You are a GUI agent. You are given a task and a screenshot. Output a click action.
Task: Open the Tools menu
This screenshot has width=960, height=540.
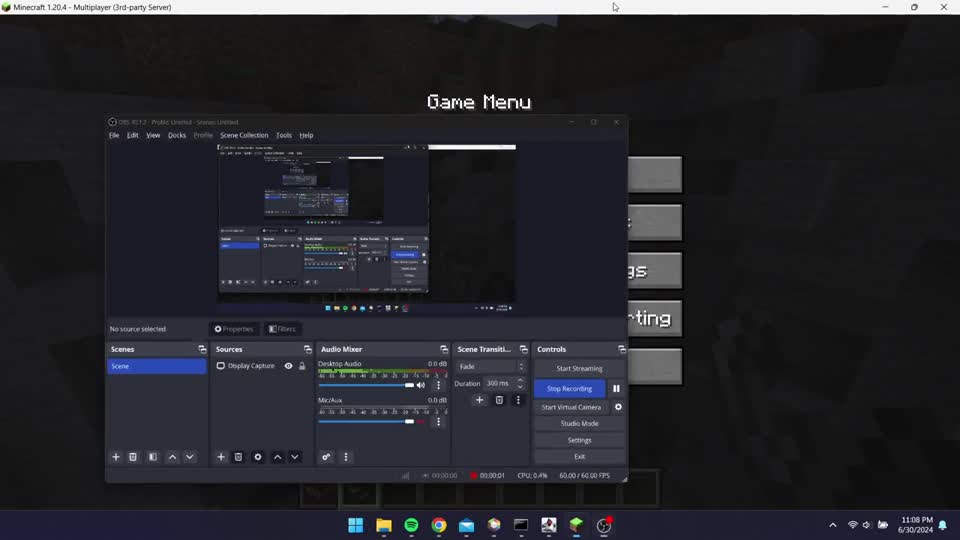click(283, 135)
